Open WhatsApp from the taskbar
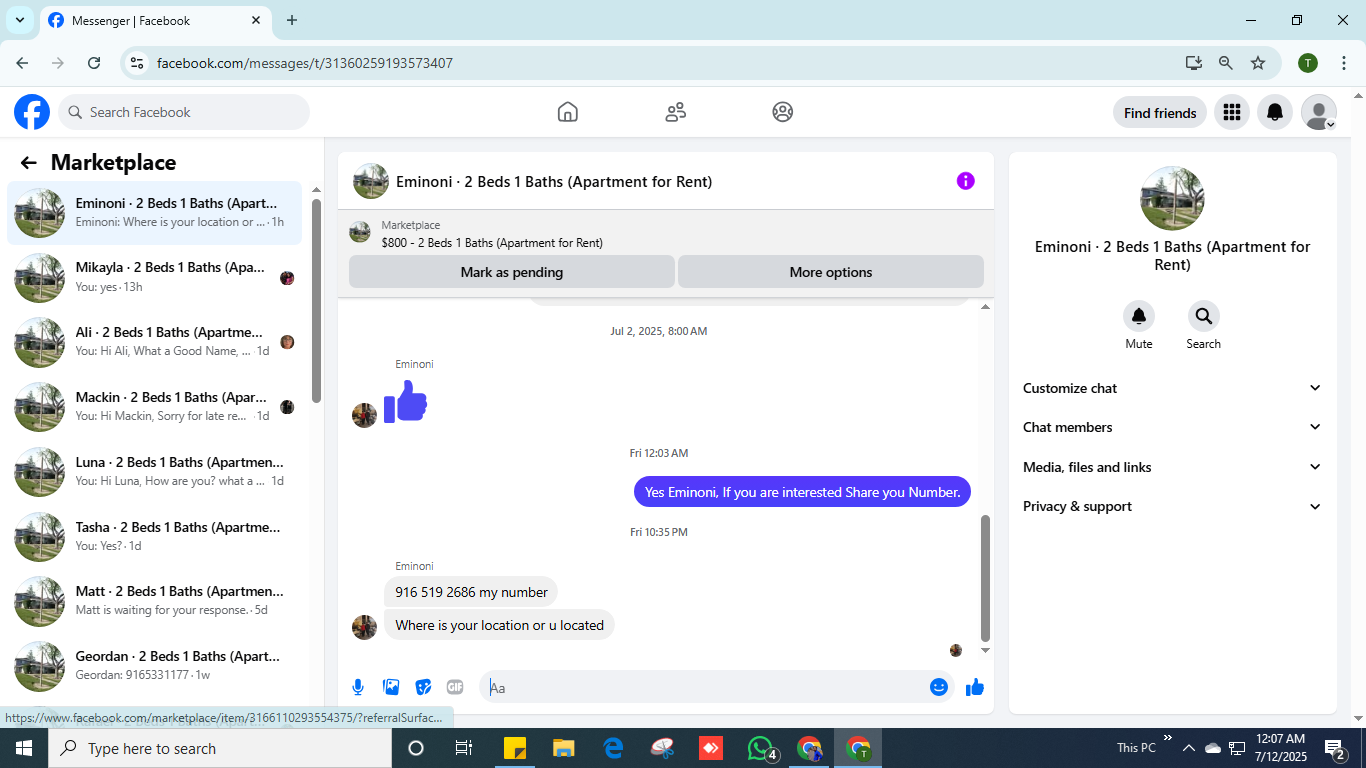The image size is (1366, 768). tap(761, 748)
